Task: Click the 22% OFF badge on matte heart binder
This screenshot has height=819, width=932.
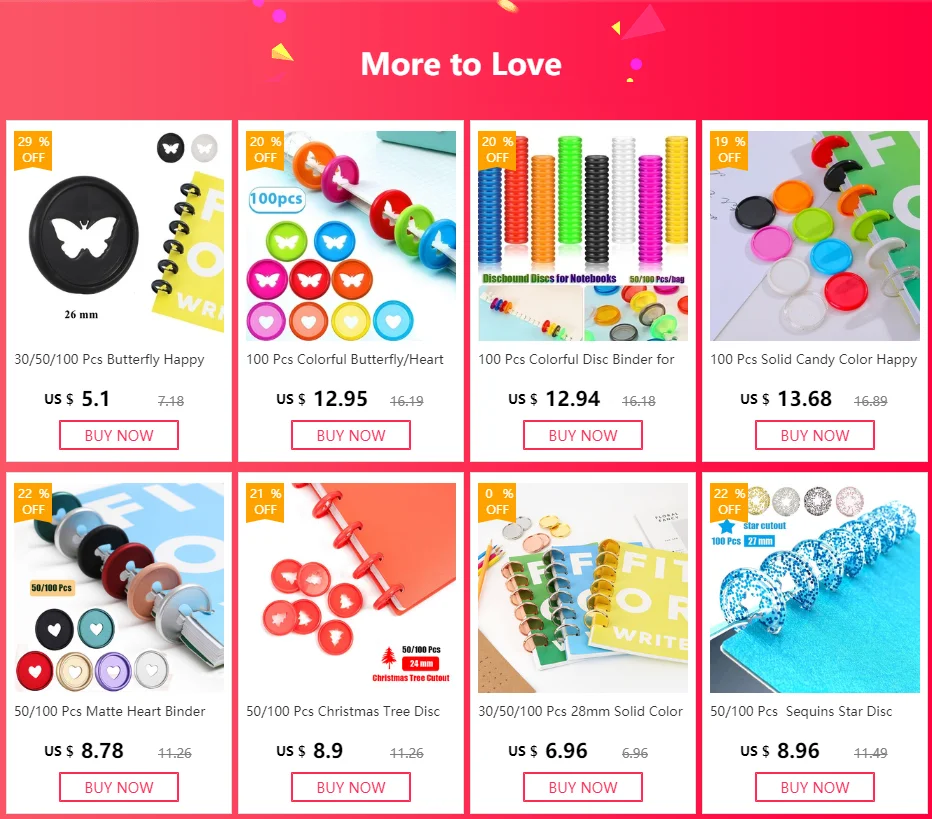Action: tap(33, 502)
